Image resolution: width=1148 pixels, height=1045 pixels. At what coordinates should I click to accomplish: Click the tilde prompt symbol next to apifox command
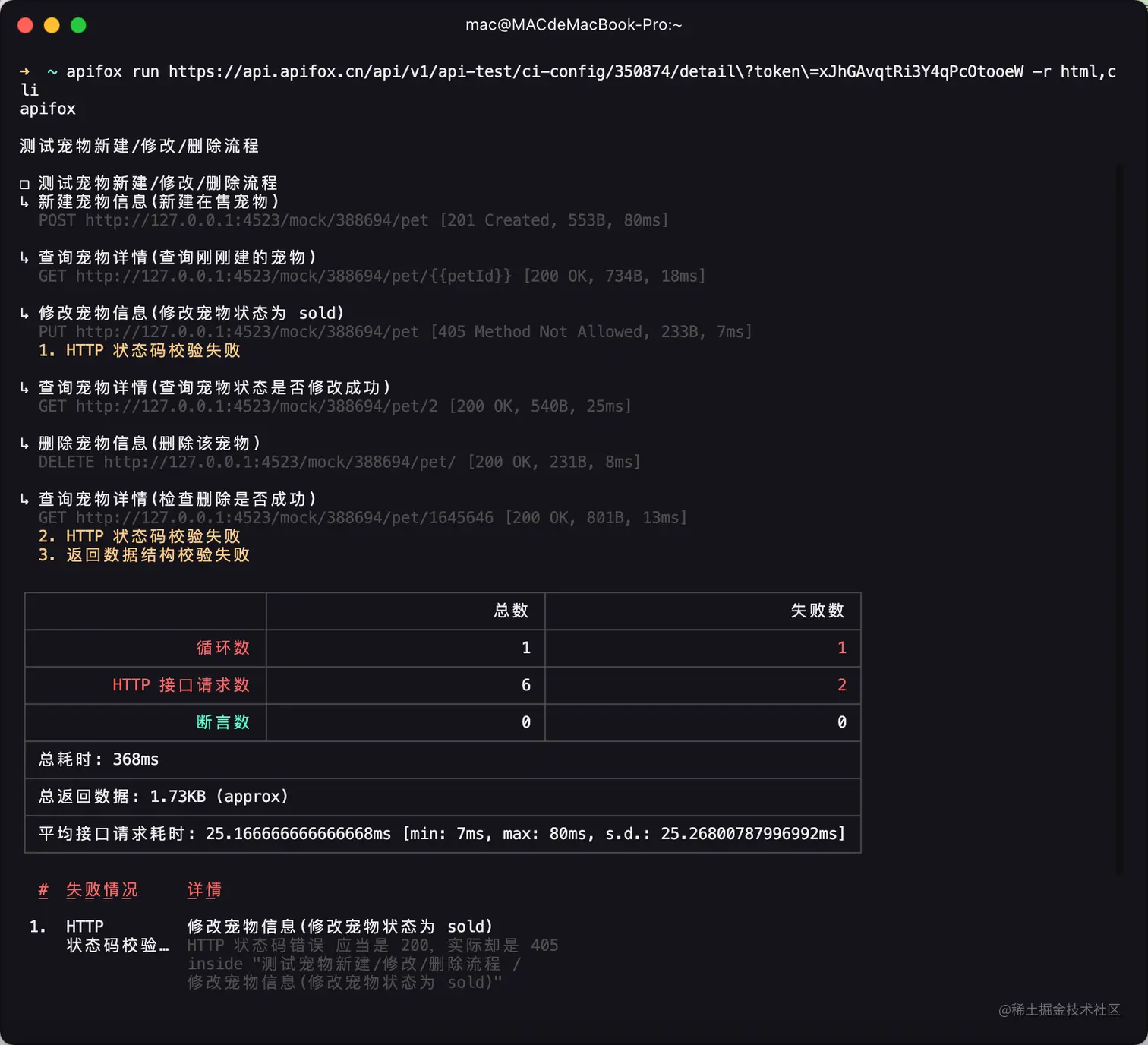click(x=50, y=71)
